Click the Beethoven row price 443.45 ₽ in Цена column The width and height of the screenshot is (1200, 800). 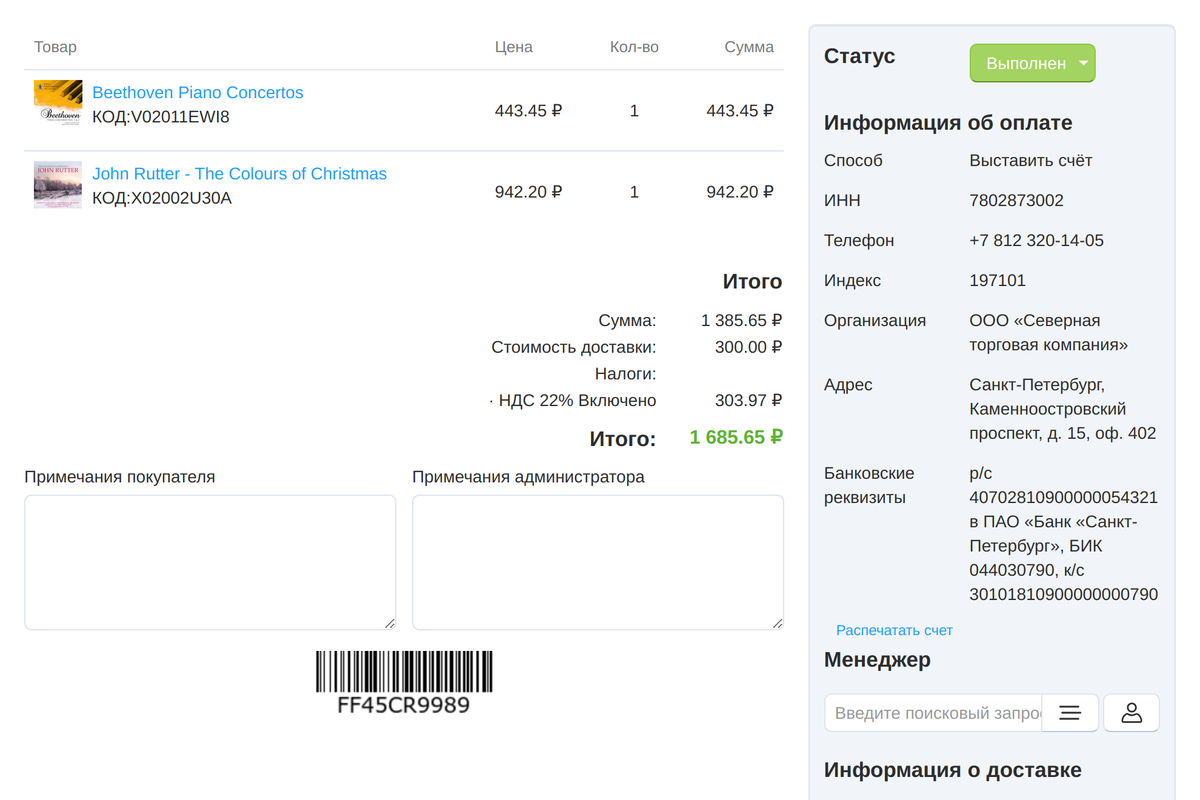pyautogui.click(x=528, y=111)
